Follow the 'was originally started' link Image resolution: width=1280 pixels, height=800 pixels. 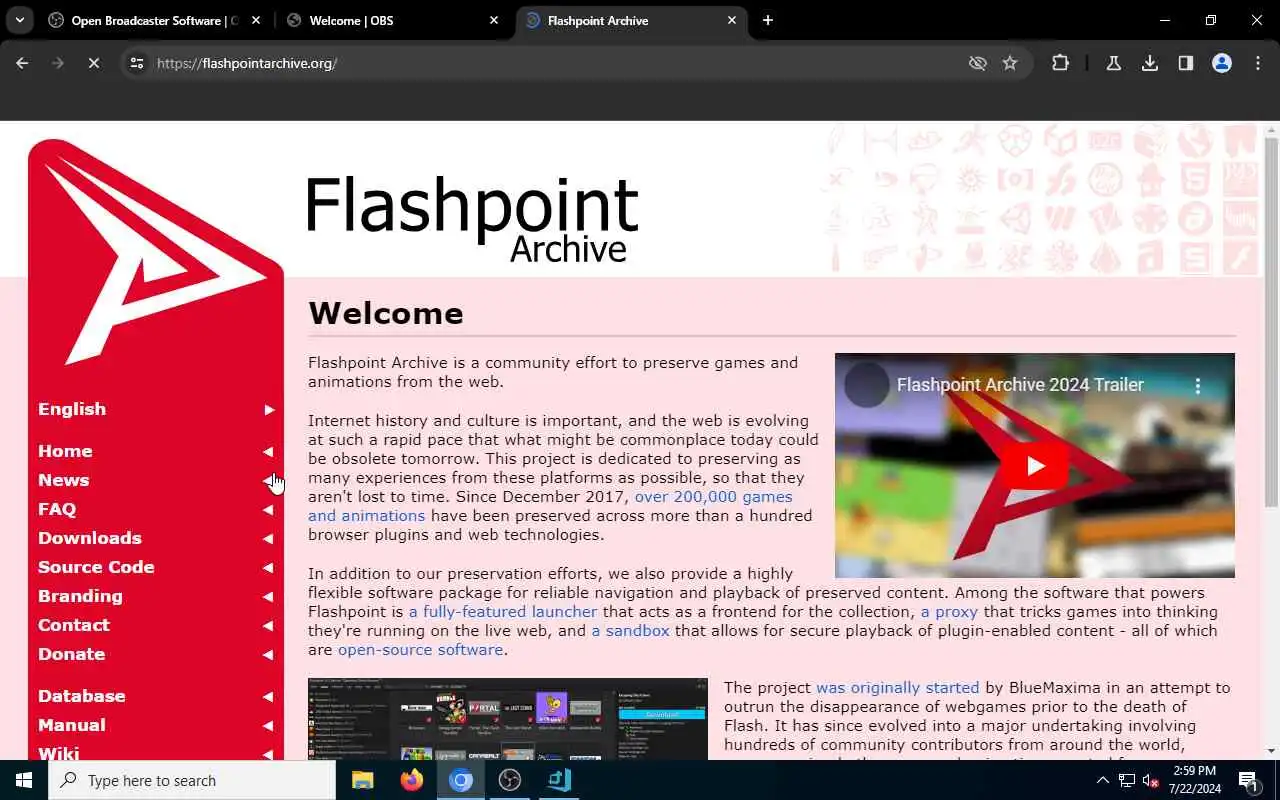(x=898, y=688)
